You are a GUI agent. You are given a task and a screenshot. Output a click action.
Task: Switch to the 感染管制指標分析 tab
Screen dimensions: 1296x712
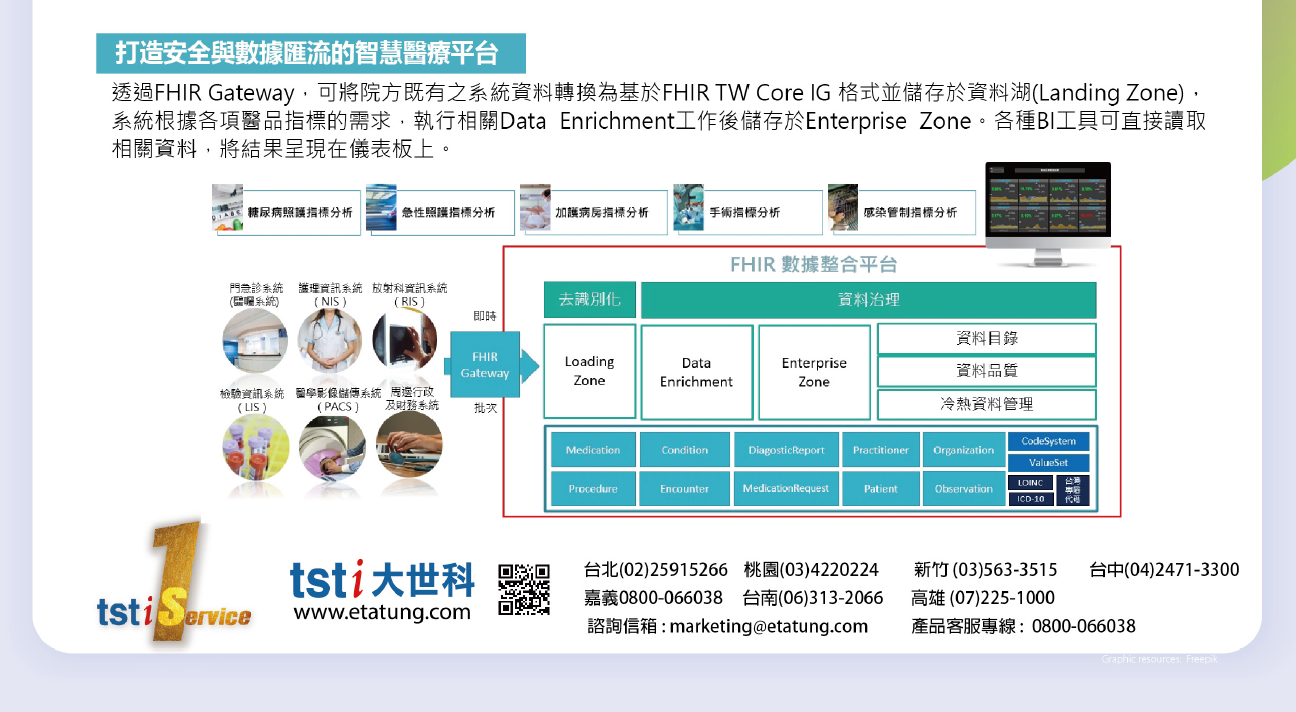click(x=901, y=212)
